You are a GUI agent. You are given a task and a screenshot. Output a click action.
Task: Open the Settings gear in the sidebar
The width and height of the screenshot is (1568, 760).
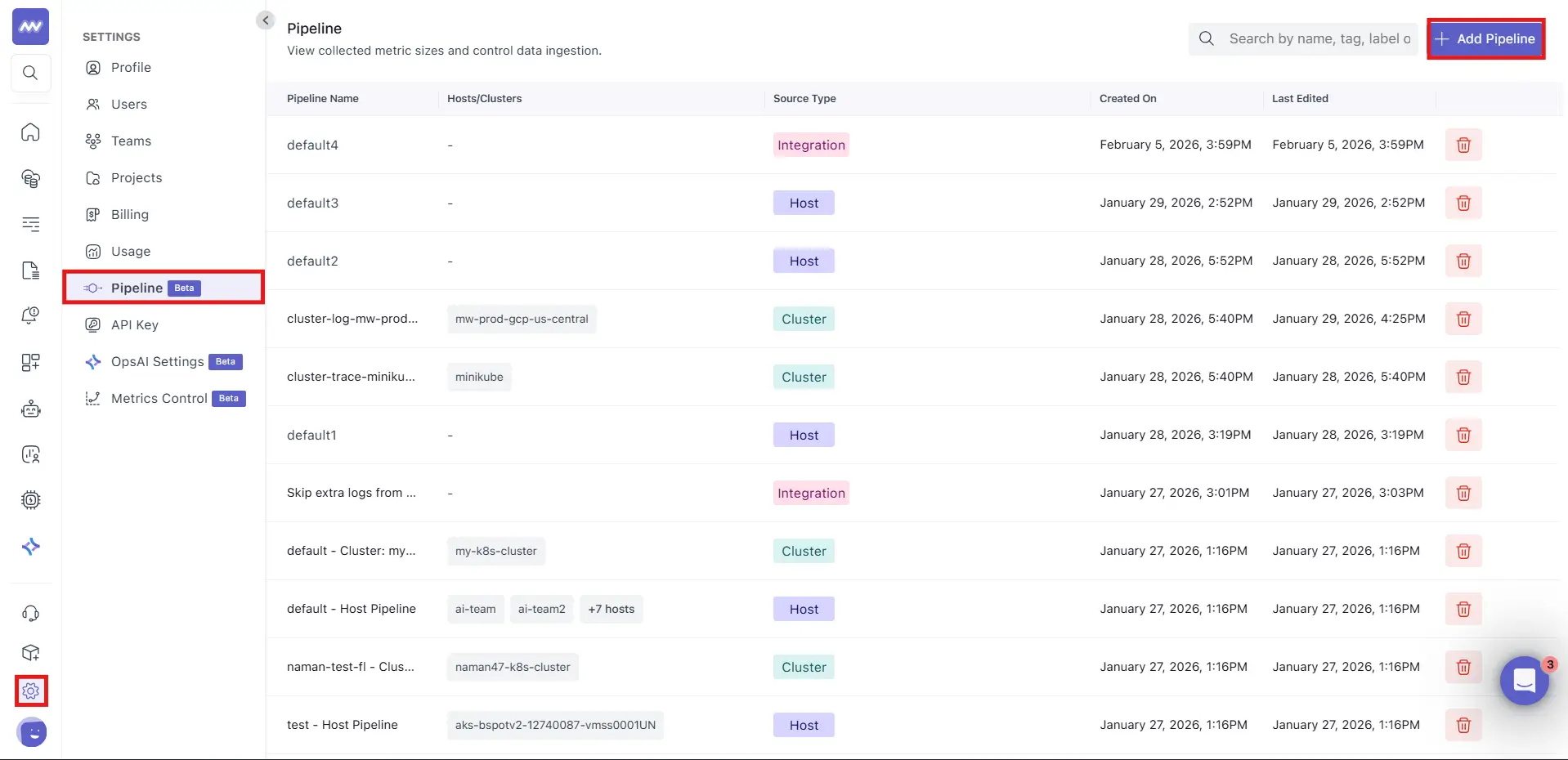point(30,691)
